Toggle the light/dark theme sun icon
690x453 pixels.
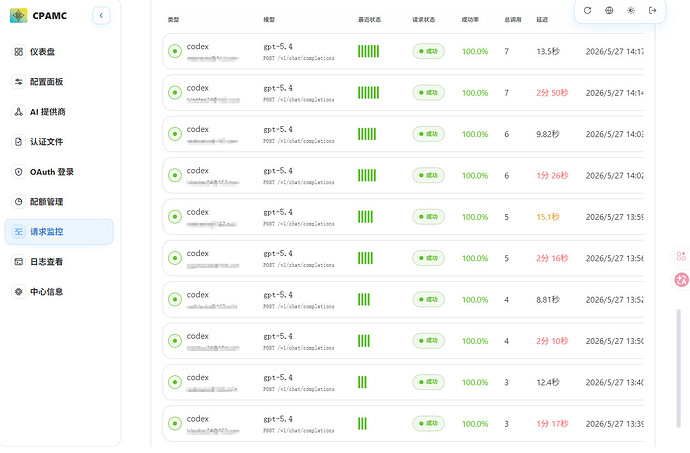[631, 11]
